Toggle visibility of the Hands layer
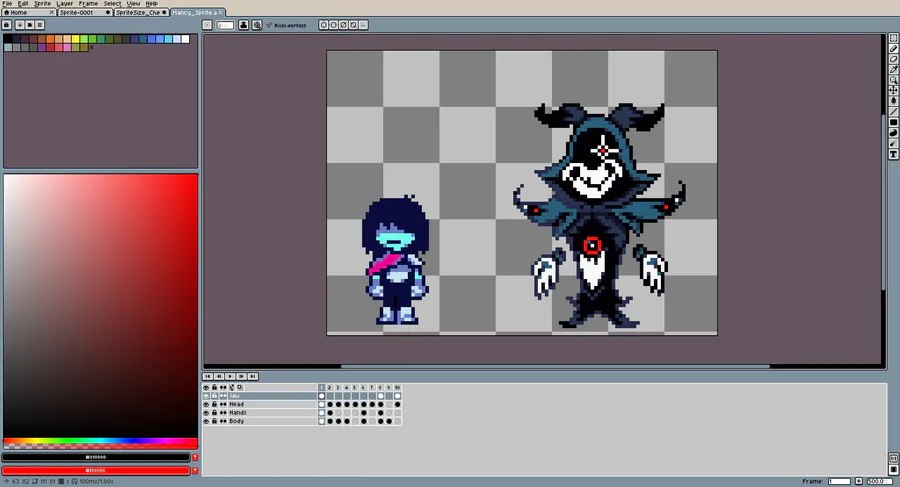 coord(206,413)
